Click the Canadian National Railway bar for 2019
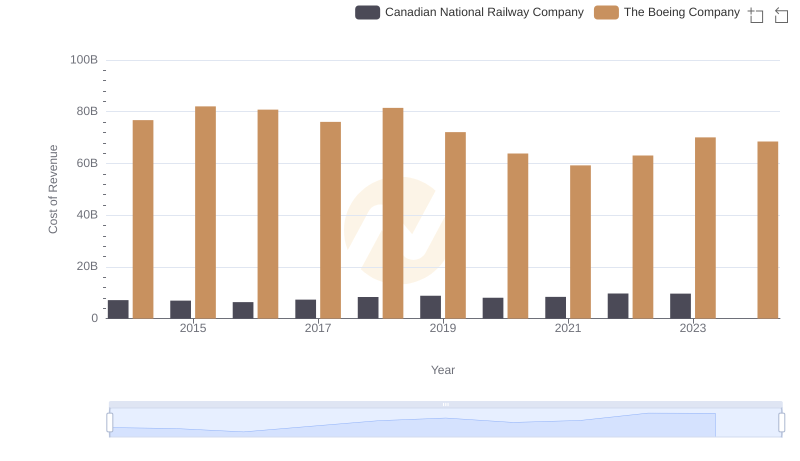The image size is (800, 461). click(431, 307)
